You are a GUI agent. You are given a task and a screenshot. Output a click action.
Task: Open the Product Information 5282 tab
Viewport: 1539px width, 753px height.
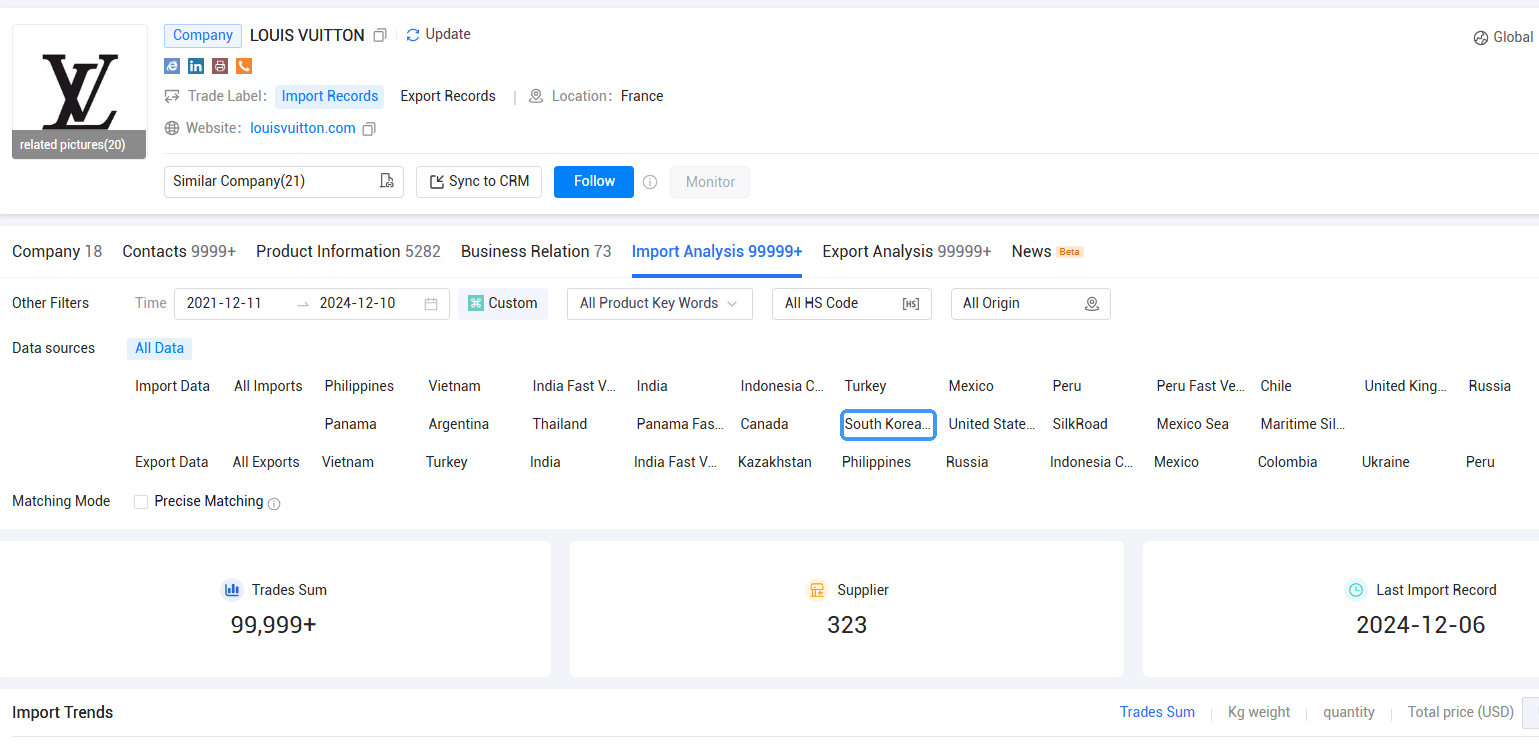click(x=348, y=252)
